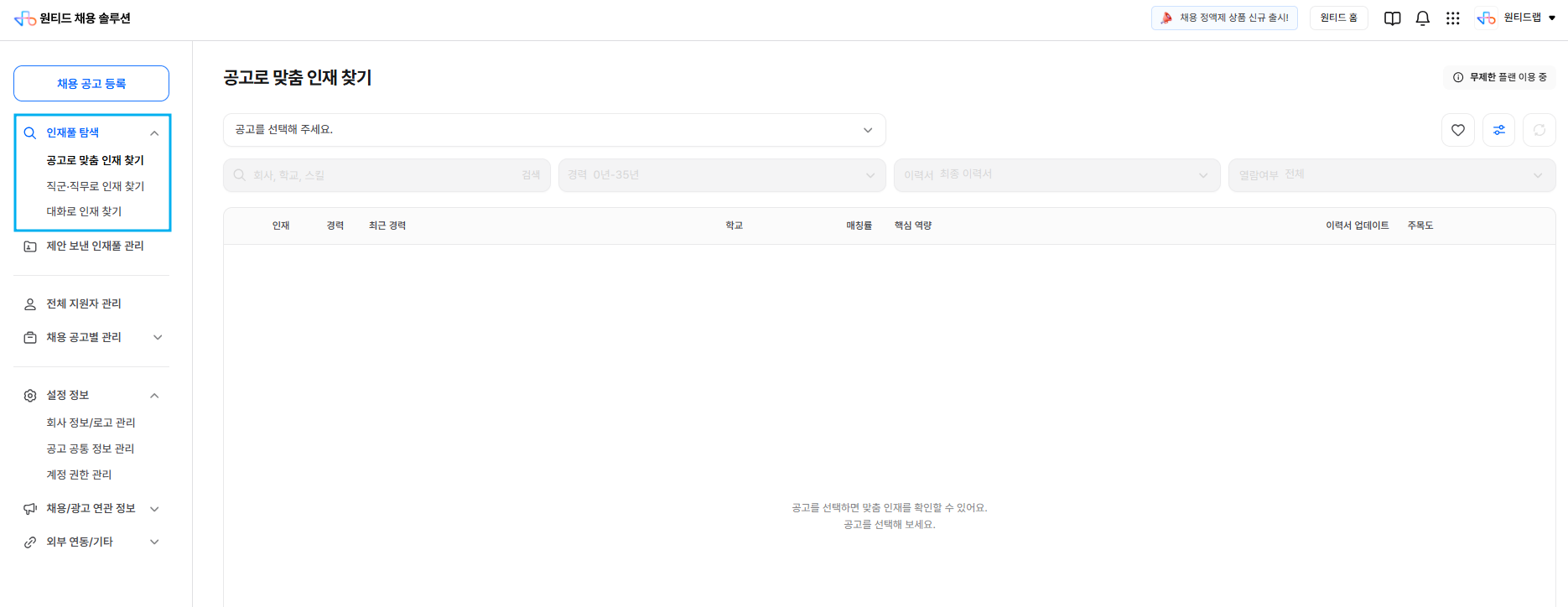1568x607 pixels.
Task: Open 전체 지원자 관리
Action: [x=84, y=304]
